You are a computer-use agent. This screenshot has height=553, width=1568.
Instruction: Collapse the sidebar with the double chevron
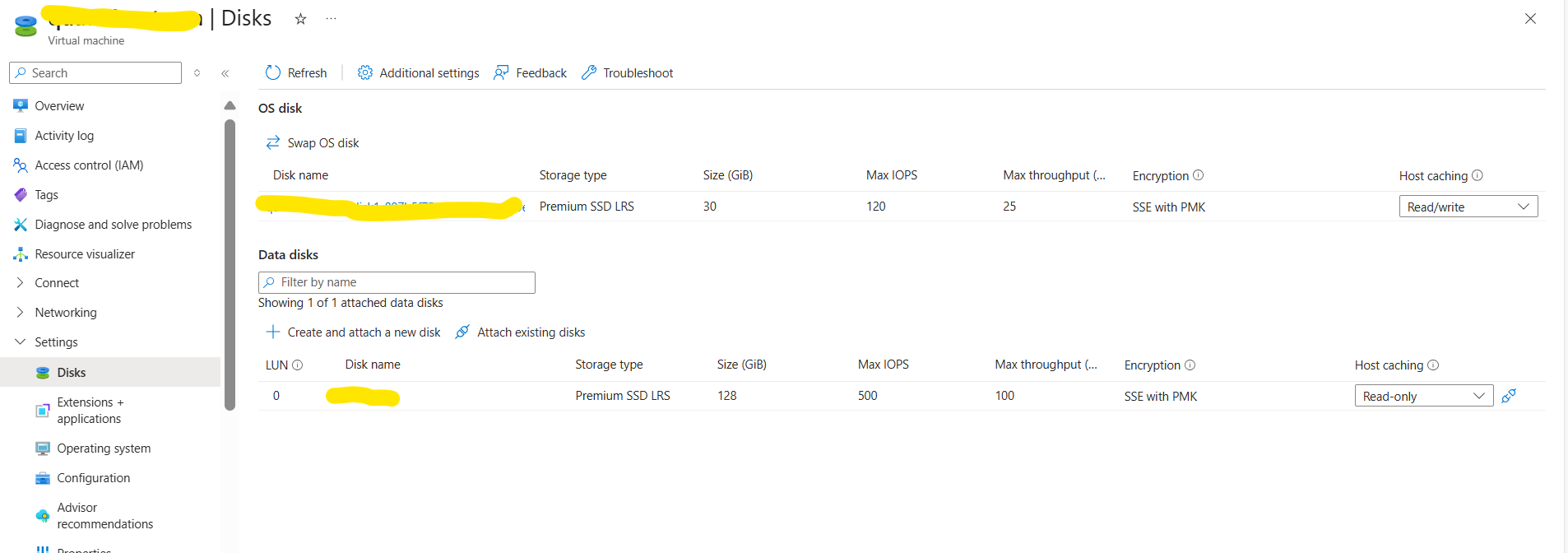225,73
